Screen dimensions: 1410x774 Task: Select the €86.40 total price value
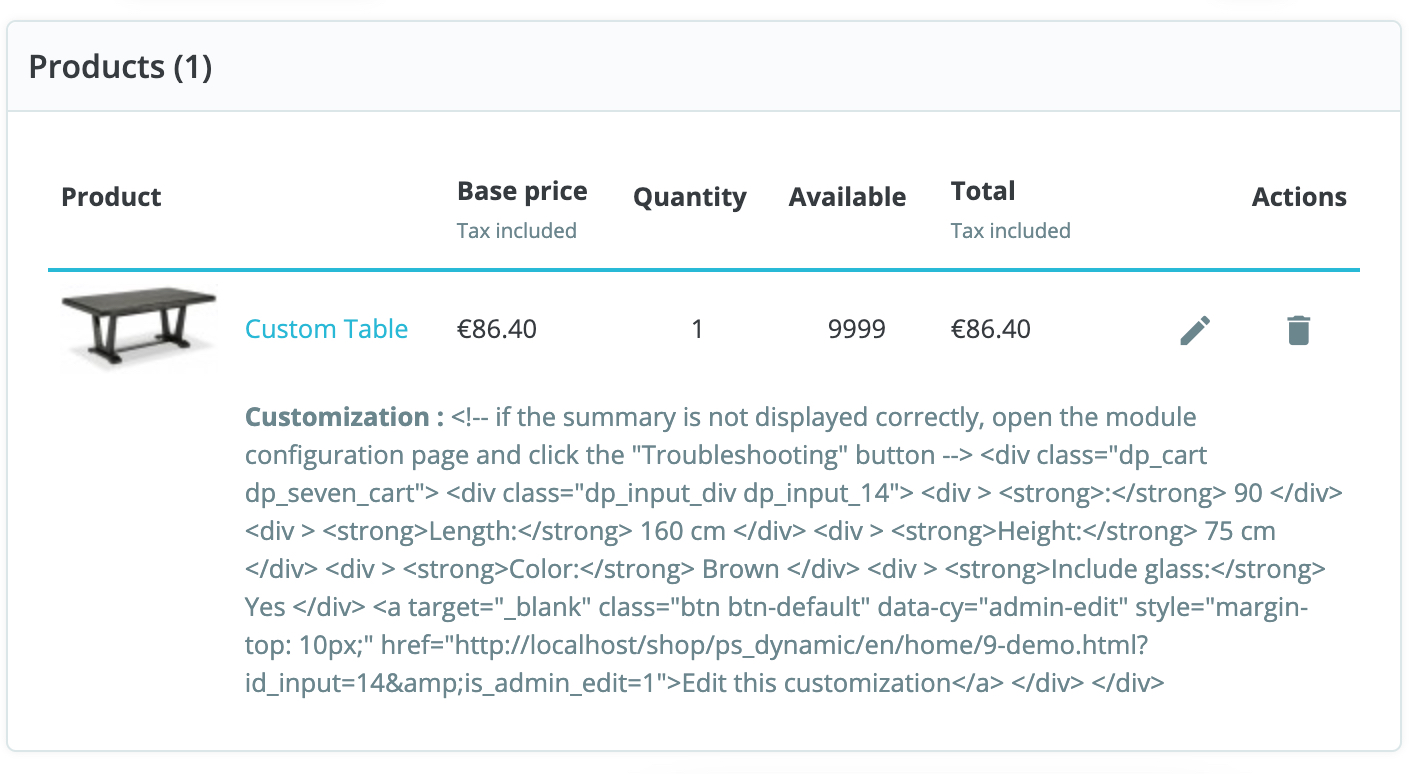pos(990,329)
